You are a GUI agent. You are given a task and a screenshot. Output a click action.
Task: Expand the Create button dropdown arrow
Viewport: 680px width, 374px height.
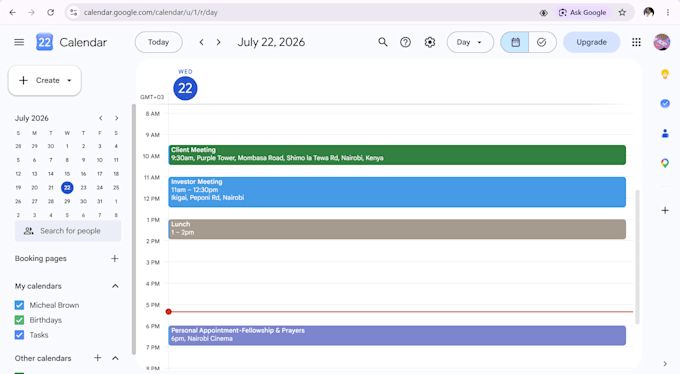[69, 80]
